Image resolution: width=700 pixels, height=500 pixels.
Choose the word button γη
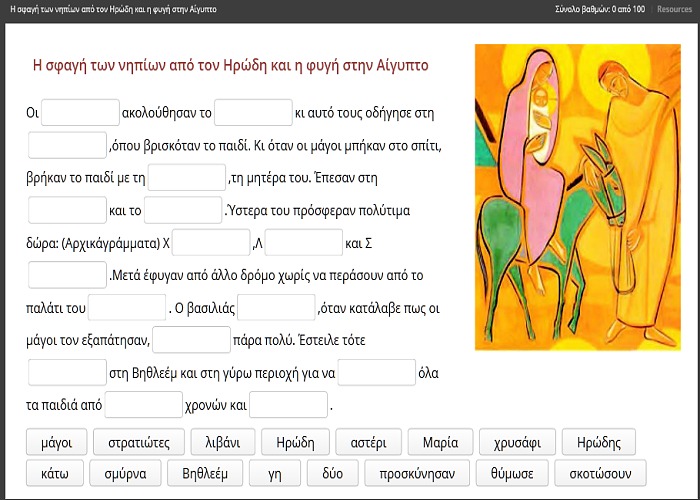[x=275, y=473]
